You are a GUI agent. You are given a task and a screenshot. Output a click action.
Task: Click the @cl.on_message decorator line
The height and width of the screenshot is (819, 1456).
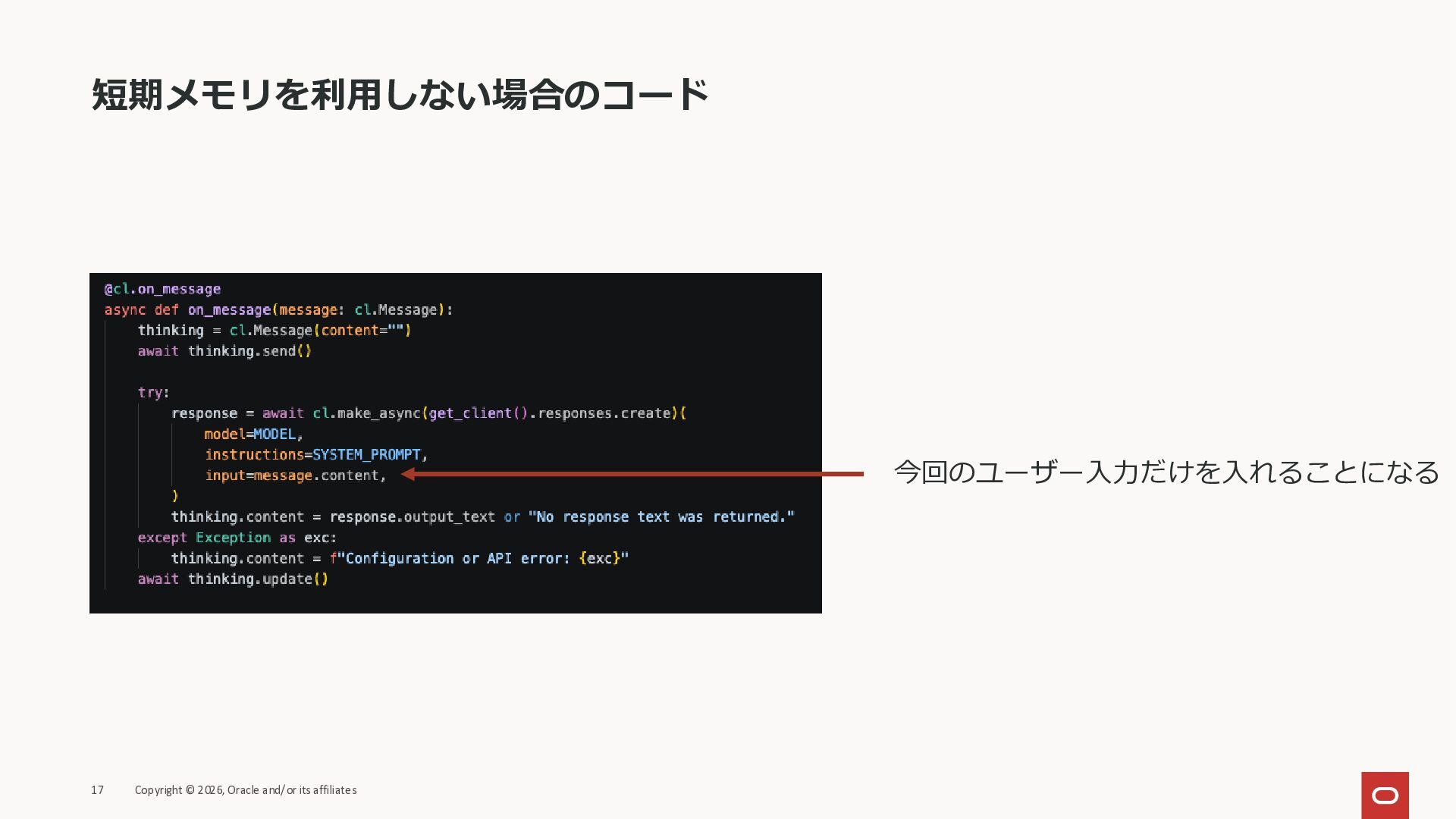(x=162, y=289)
